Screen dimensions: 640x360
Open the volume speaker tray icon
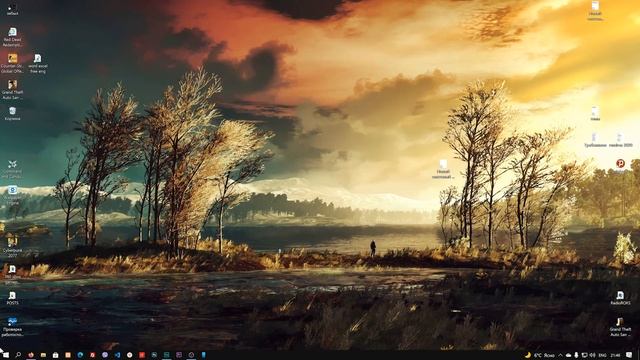coord(593,355)
